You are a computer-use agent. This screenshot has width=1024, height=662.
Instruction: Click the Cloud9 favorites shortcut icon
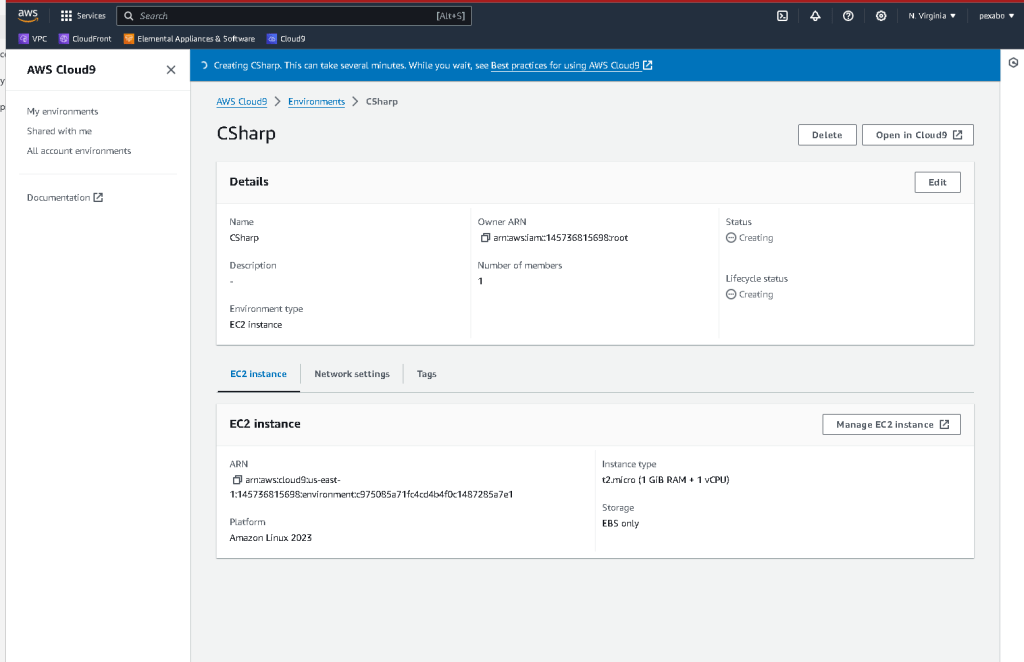[x=272, y=39]
